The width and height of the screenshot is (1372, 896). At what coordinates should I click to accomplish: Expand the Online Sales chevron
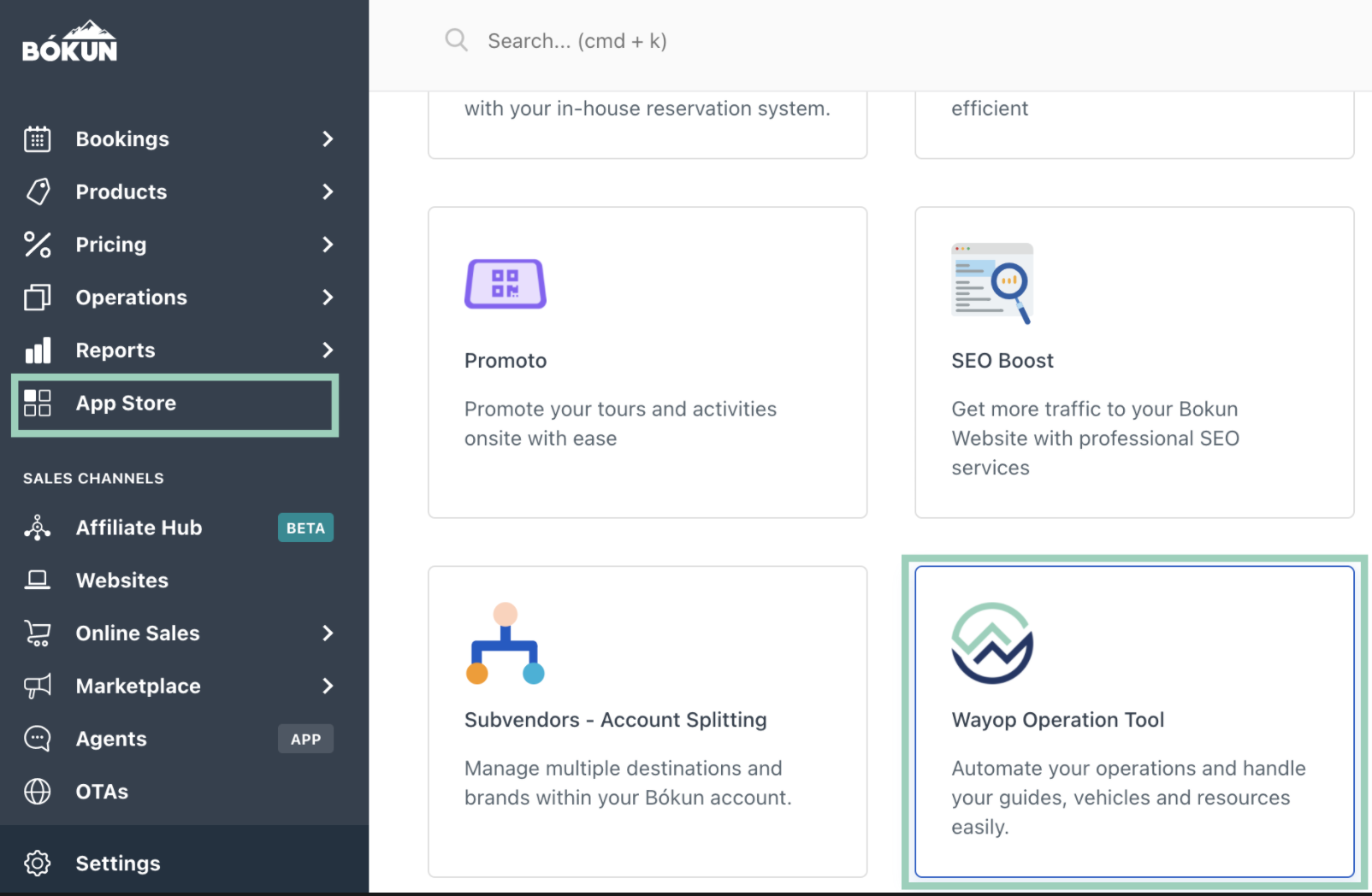point(328,634)
